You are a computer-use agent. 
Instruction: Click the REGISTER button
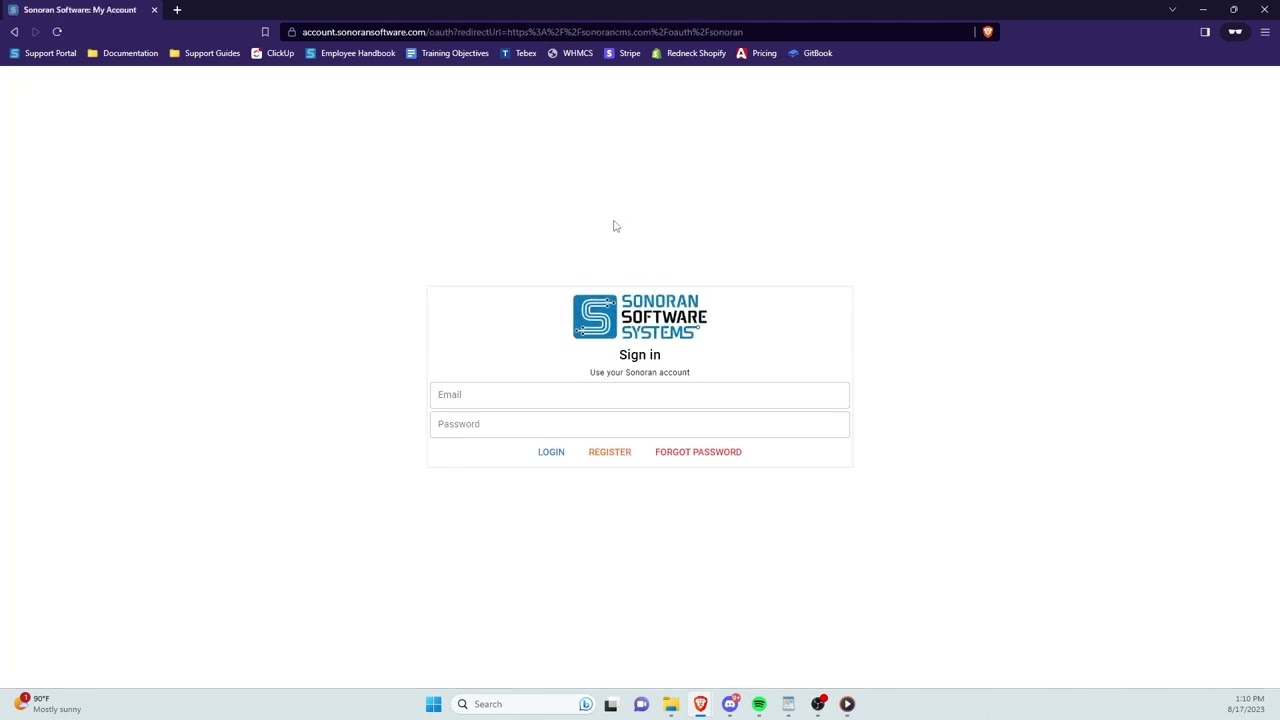click(610, 452)
